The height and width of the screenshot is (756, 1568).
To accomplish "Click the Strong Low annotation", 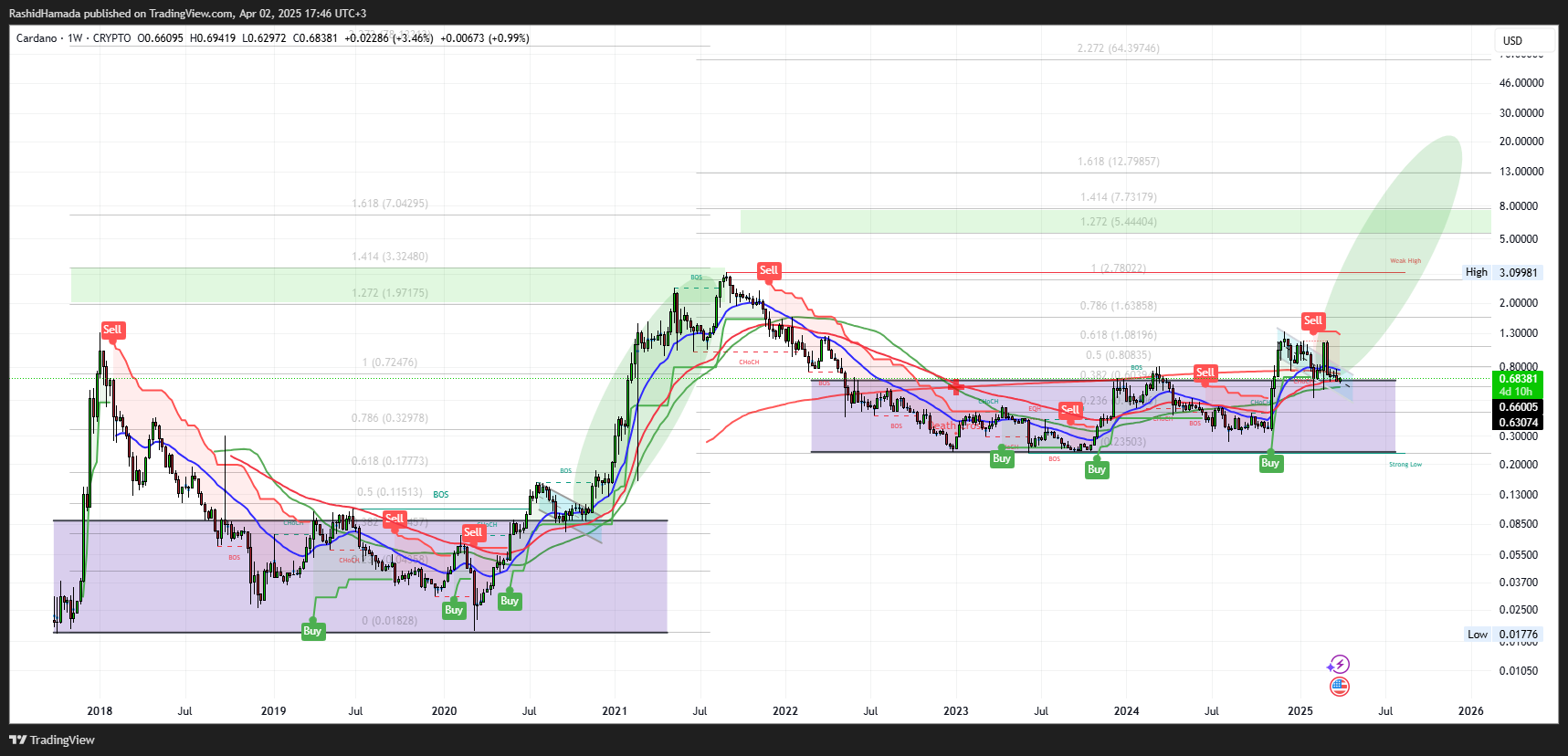I will pyautogui.click(x=1405, y=465).
